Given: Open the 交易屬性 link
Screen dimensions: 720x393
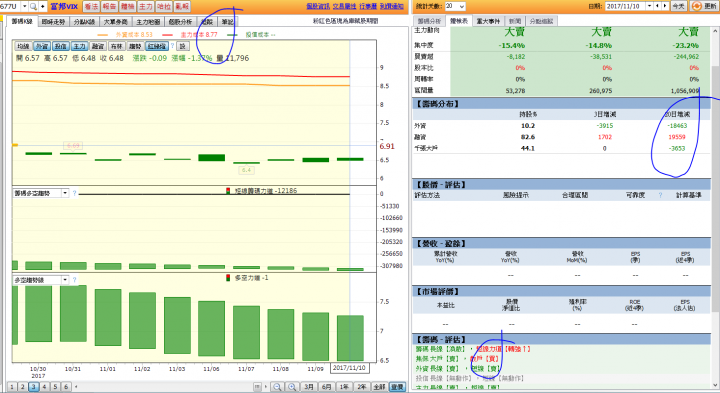Looking at the screenshot, I should [x=344, y=6].
